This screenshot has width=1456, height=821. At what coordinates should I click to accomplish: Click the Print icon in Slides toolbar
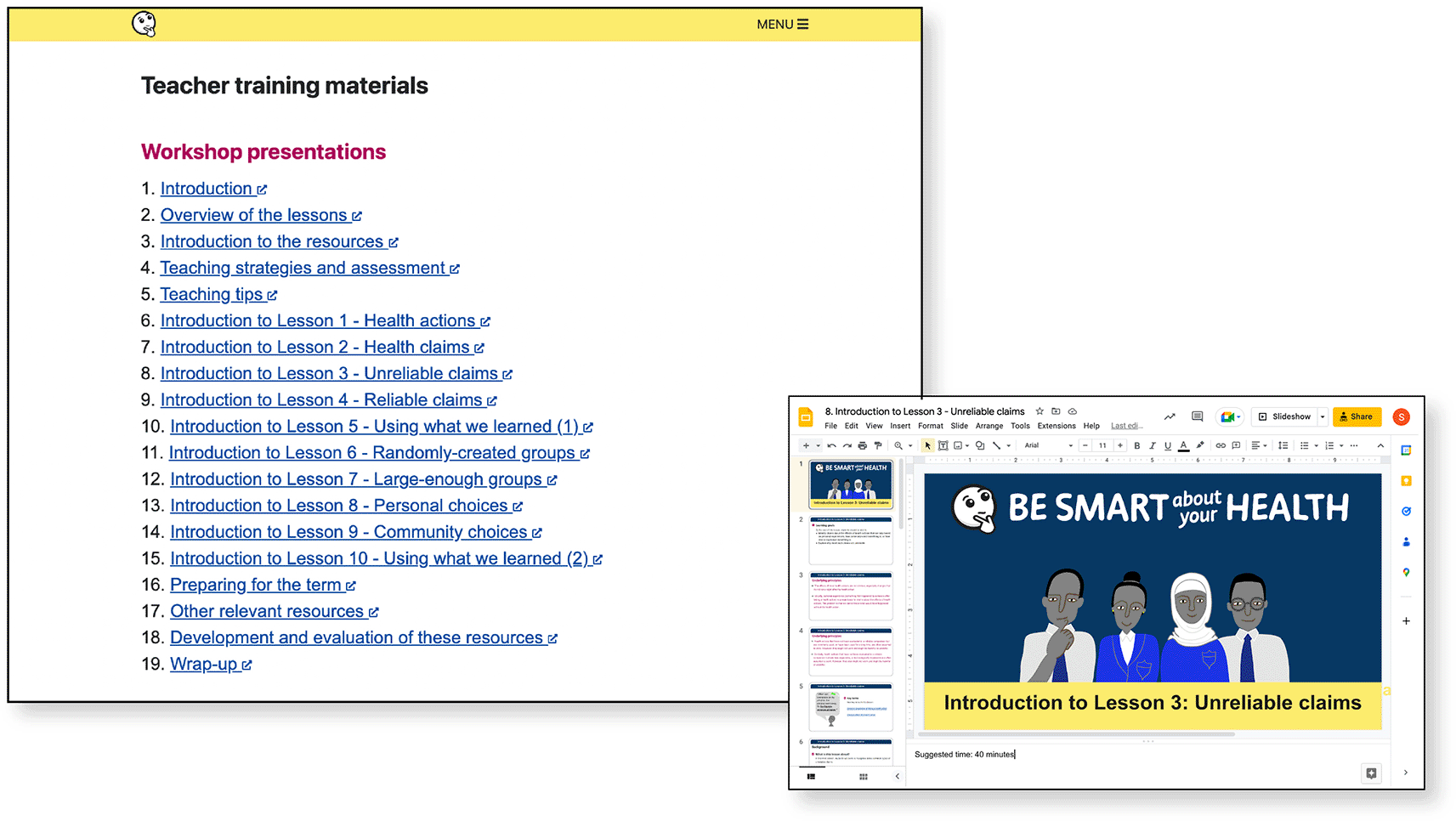tap(862, 445)
